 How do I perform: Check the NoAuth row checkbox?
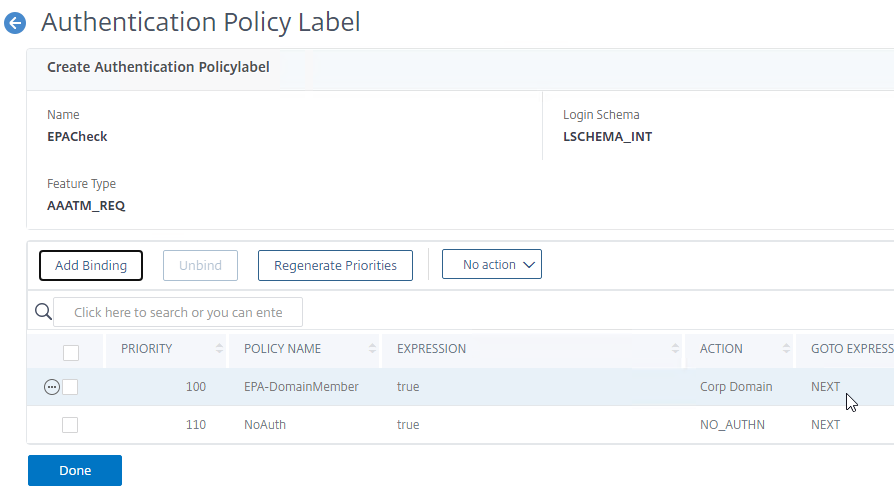pos(70,425)
